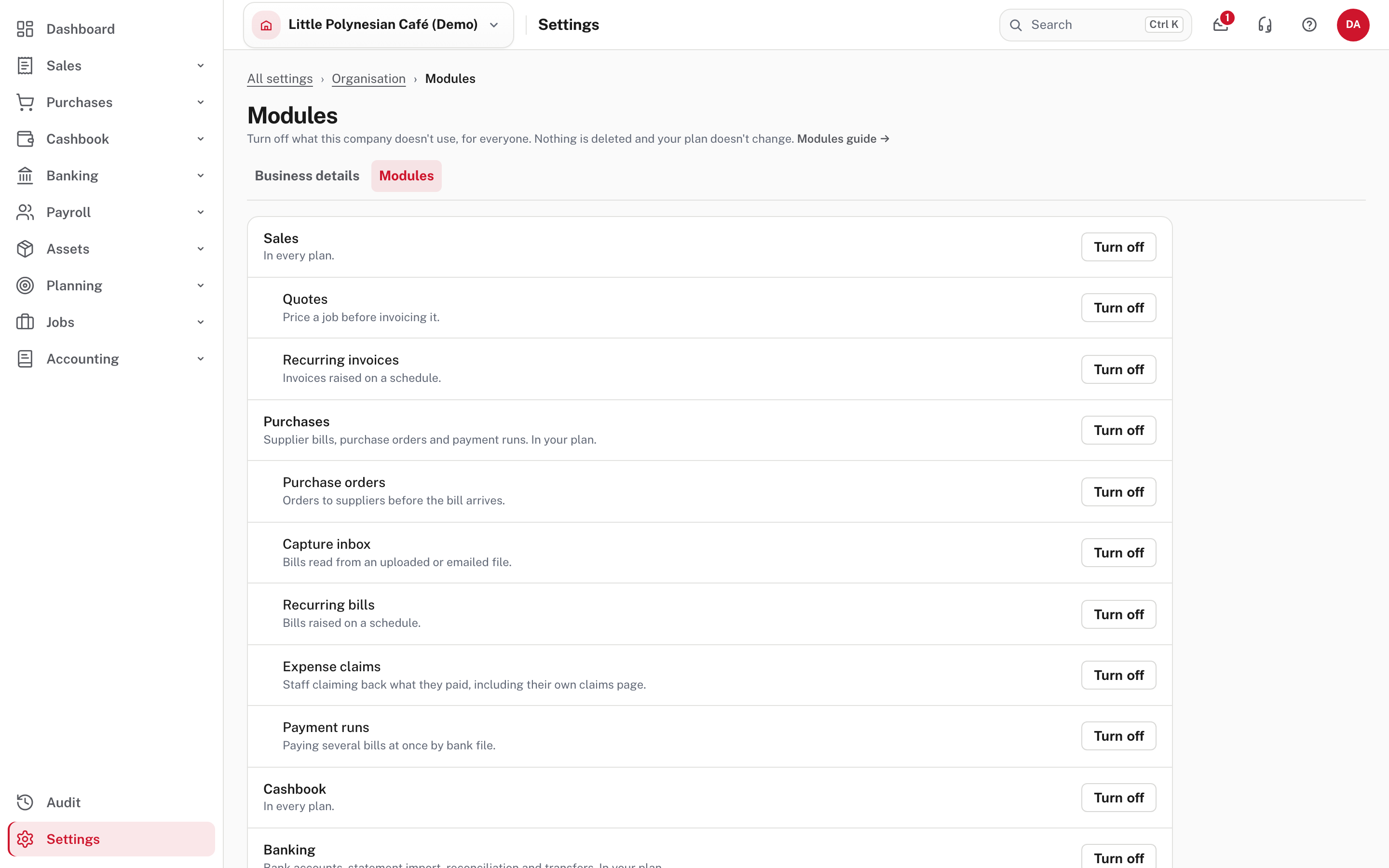Image resolution: width=1389 pixels, height=868 pixels.
Task: Open the Dashboard icon in sidebar
Action: (25, 29)
